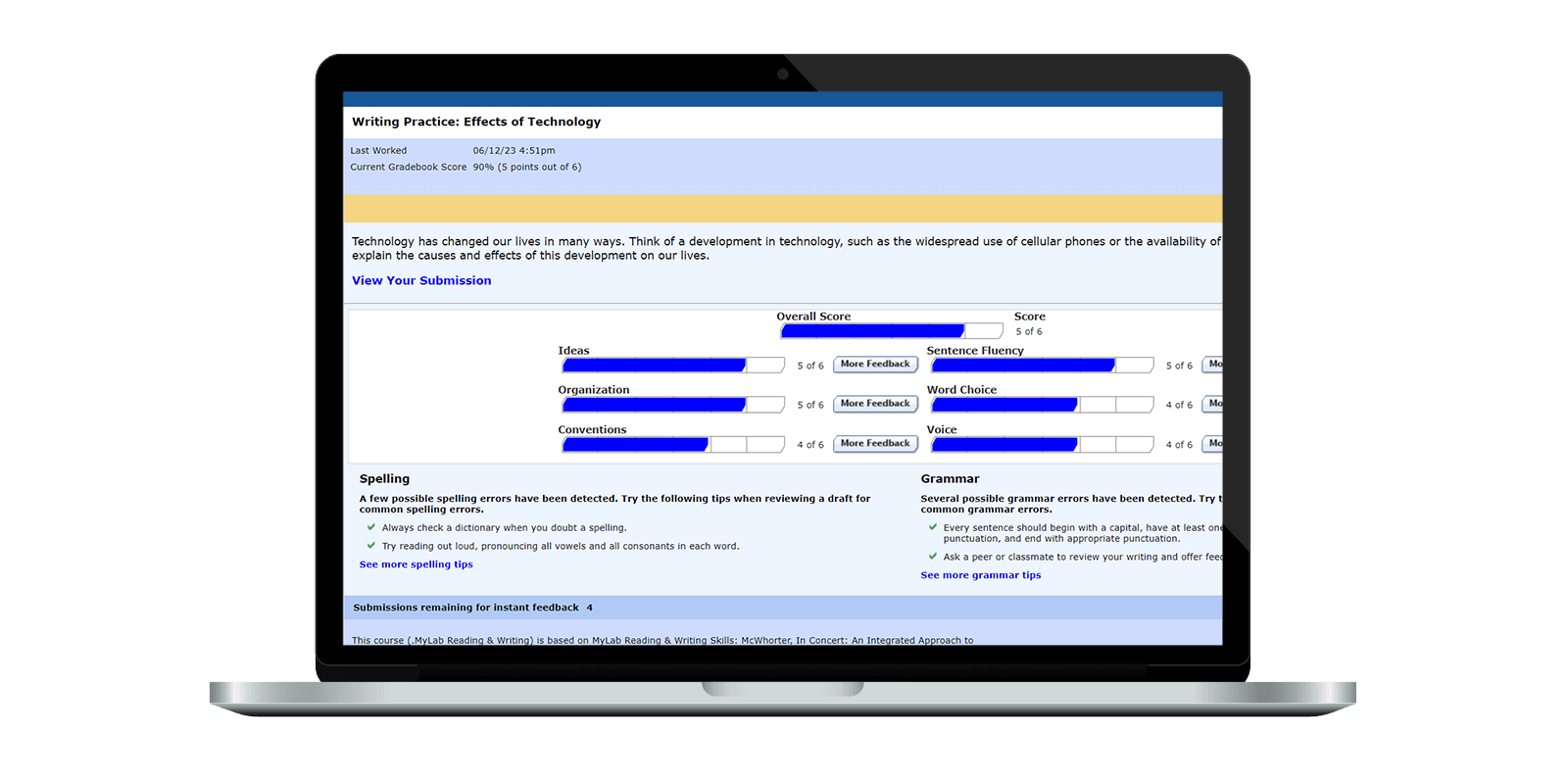Open More Feedback for Organization
1568x784 pixels.
point(875,404)
